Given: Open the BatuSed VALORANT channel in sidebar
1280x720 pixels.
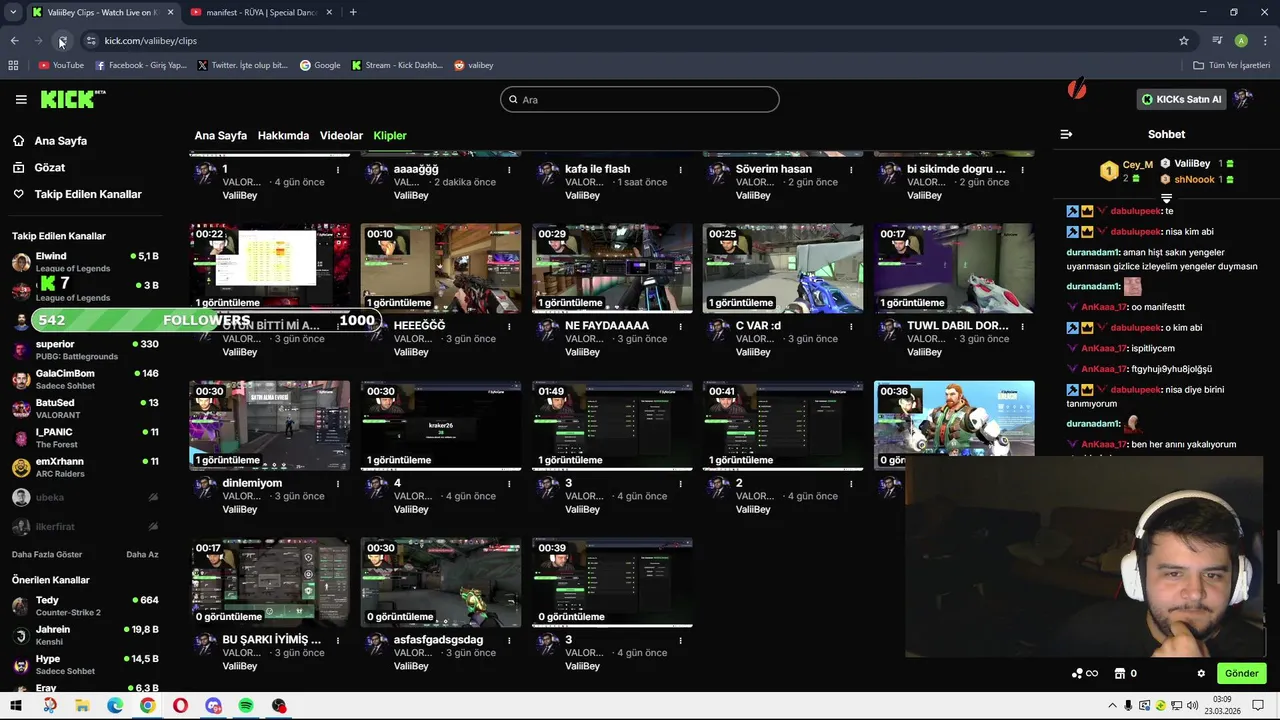Looking at the screenshot, I should click(85, 408).
